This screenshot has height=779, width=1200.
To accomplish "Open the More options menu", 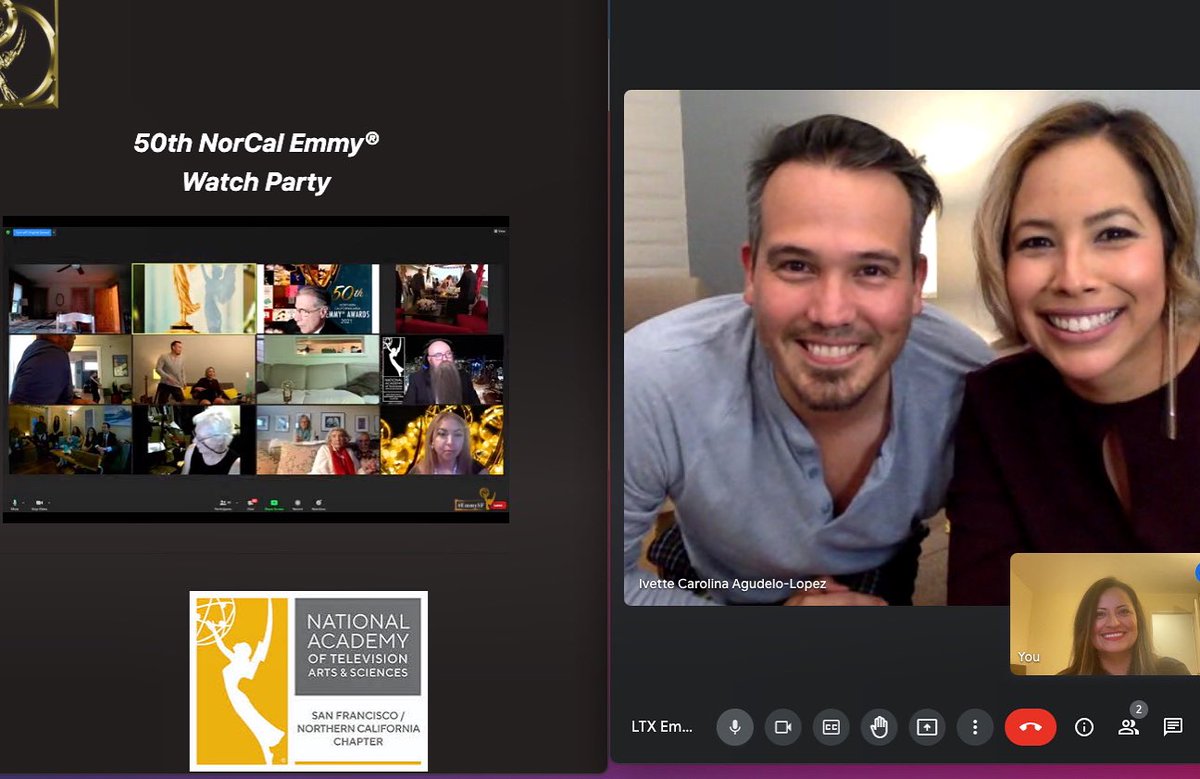I will [x=975, y=727].
